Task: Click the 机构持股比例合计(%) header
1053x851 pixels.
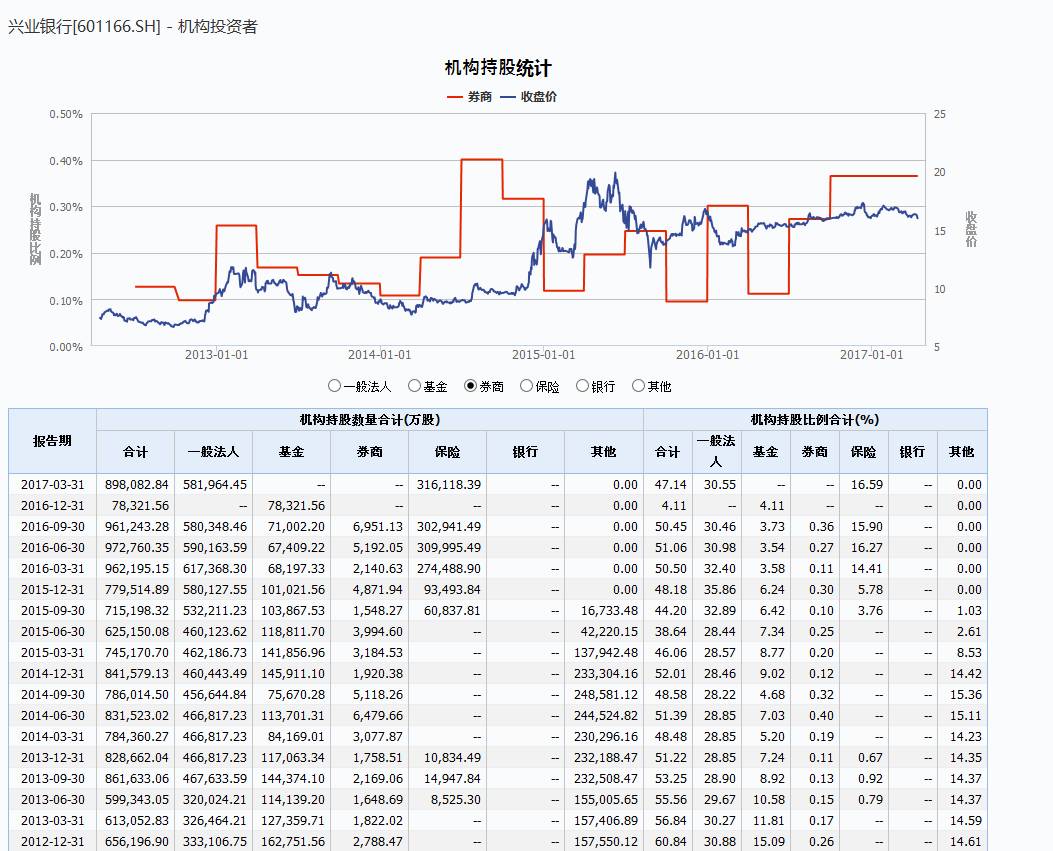Action: point(815,420)
